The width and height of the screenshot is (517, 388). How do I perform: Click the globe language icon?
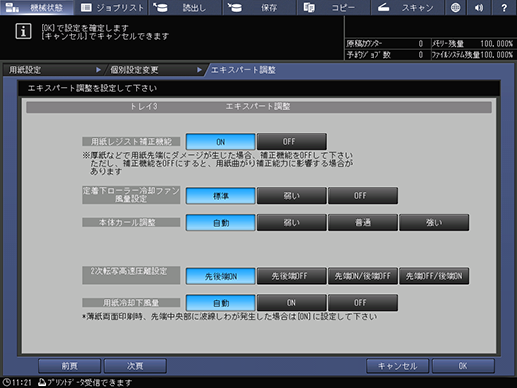pyautogui.click(x=456, y=7)
